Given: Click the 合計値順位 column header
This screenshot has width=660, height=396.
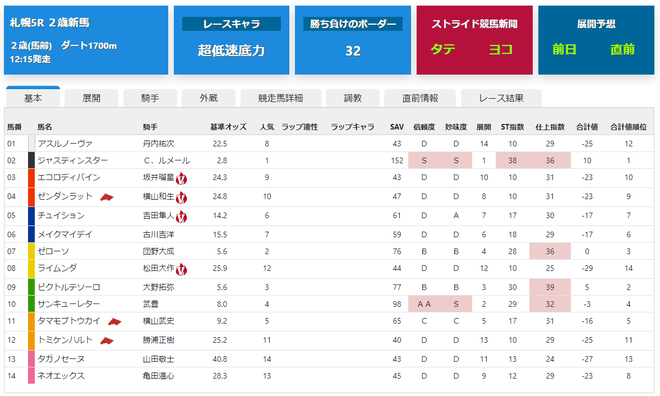Looking at the screenshot, I should click(628, 127).
